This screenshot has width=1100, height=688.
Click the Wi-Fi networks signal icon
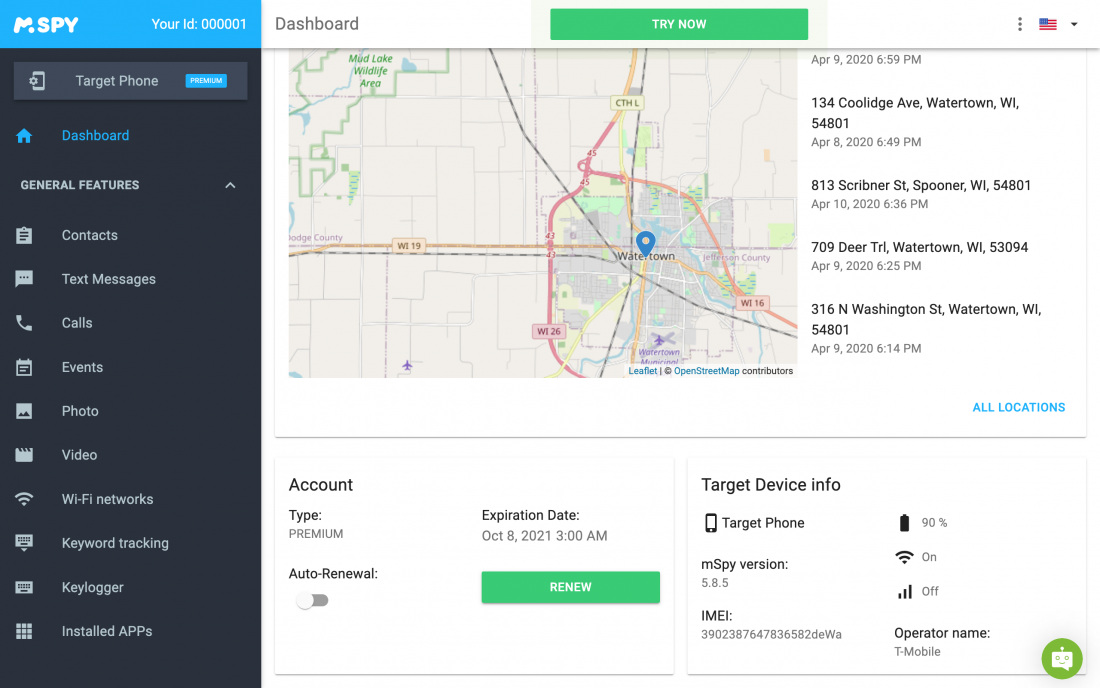pyautogui.click(x=24, y=499)
